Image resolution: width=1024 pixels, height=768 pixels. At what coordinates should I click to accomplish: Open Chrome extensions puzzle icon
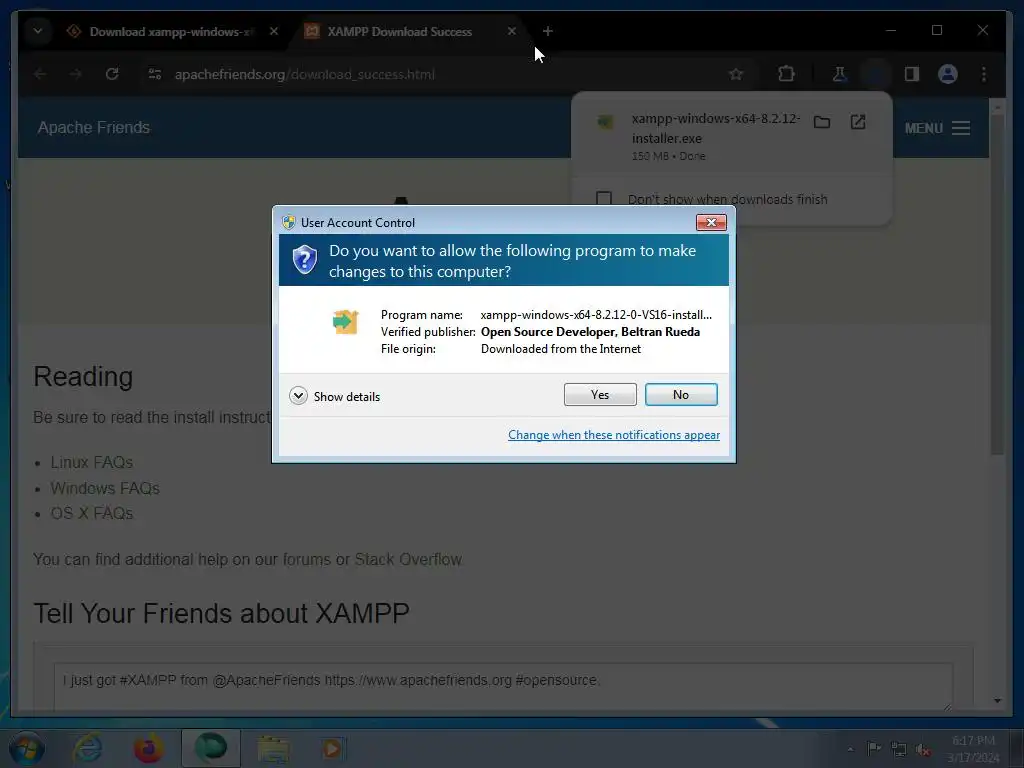(786, 74)
